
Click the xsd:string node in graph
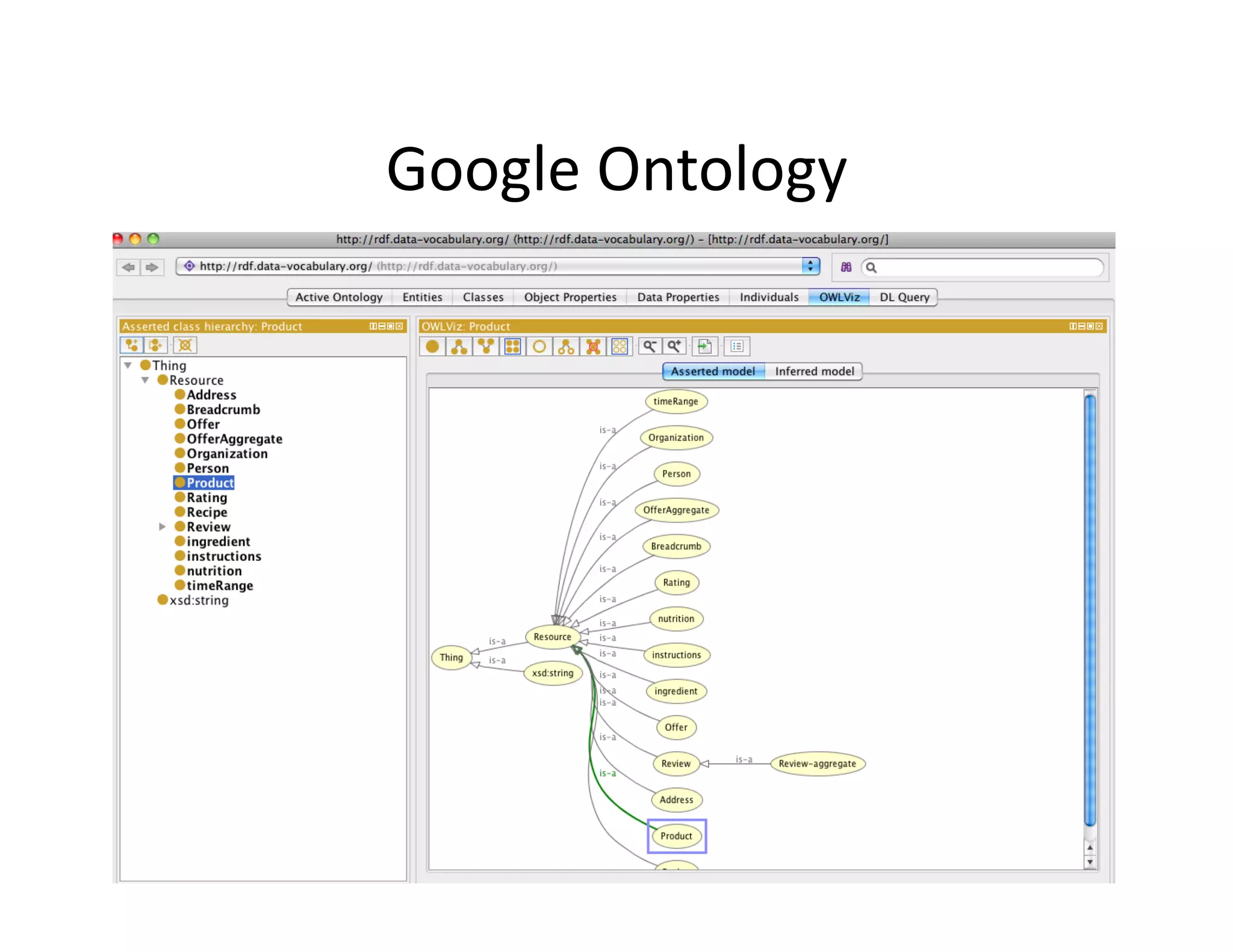[x=553, y=673]
